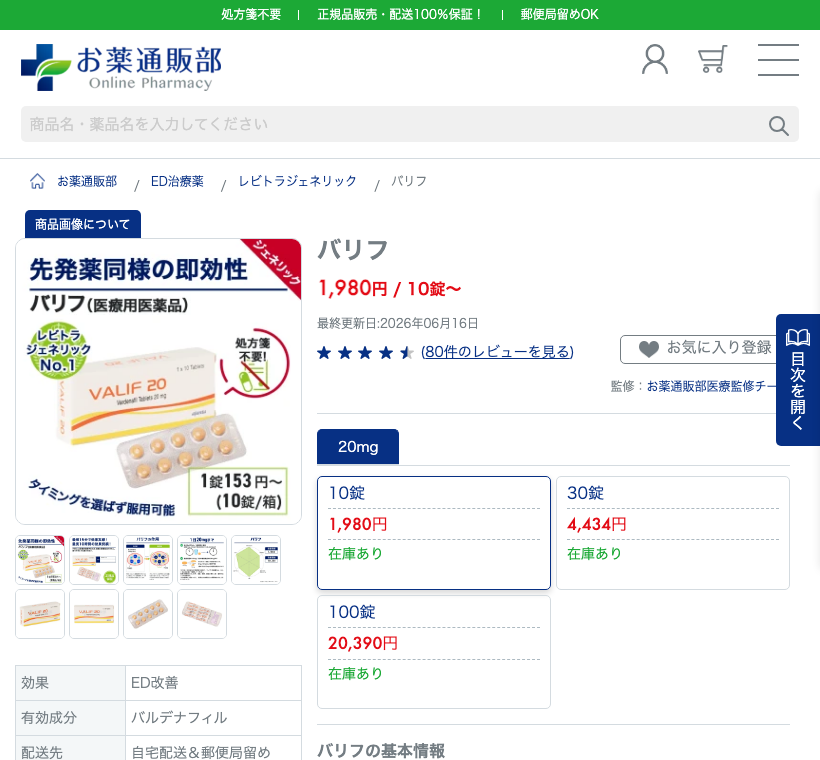820x760 pixels.
Task: Open the お薬通販部医療監修チーム link
Action: 713,387
